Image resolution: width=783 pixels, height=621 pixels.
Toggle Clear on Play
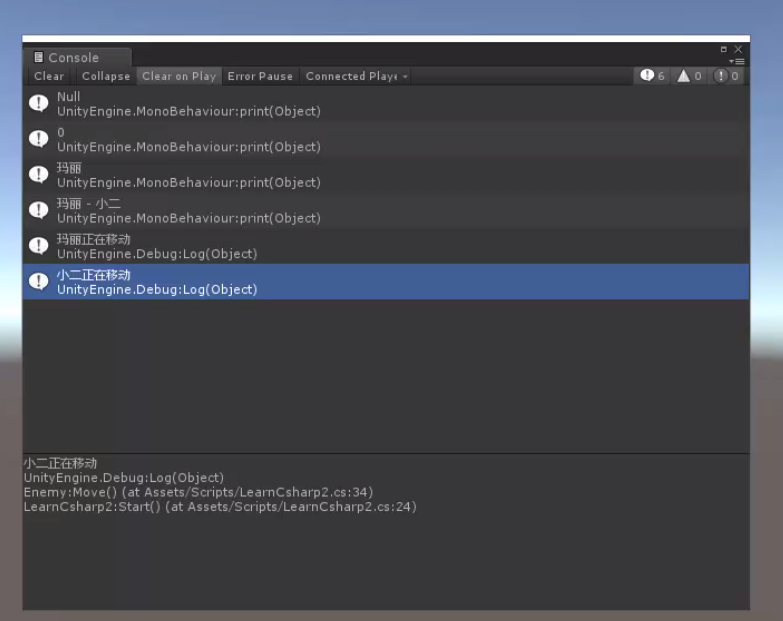pos(179,76)
